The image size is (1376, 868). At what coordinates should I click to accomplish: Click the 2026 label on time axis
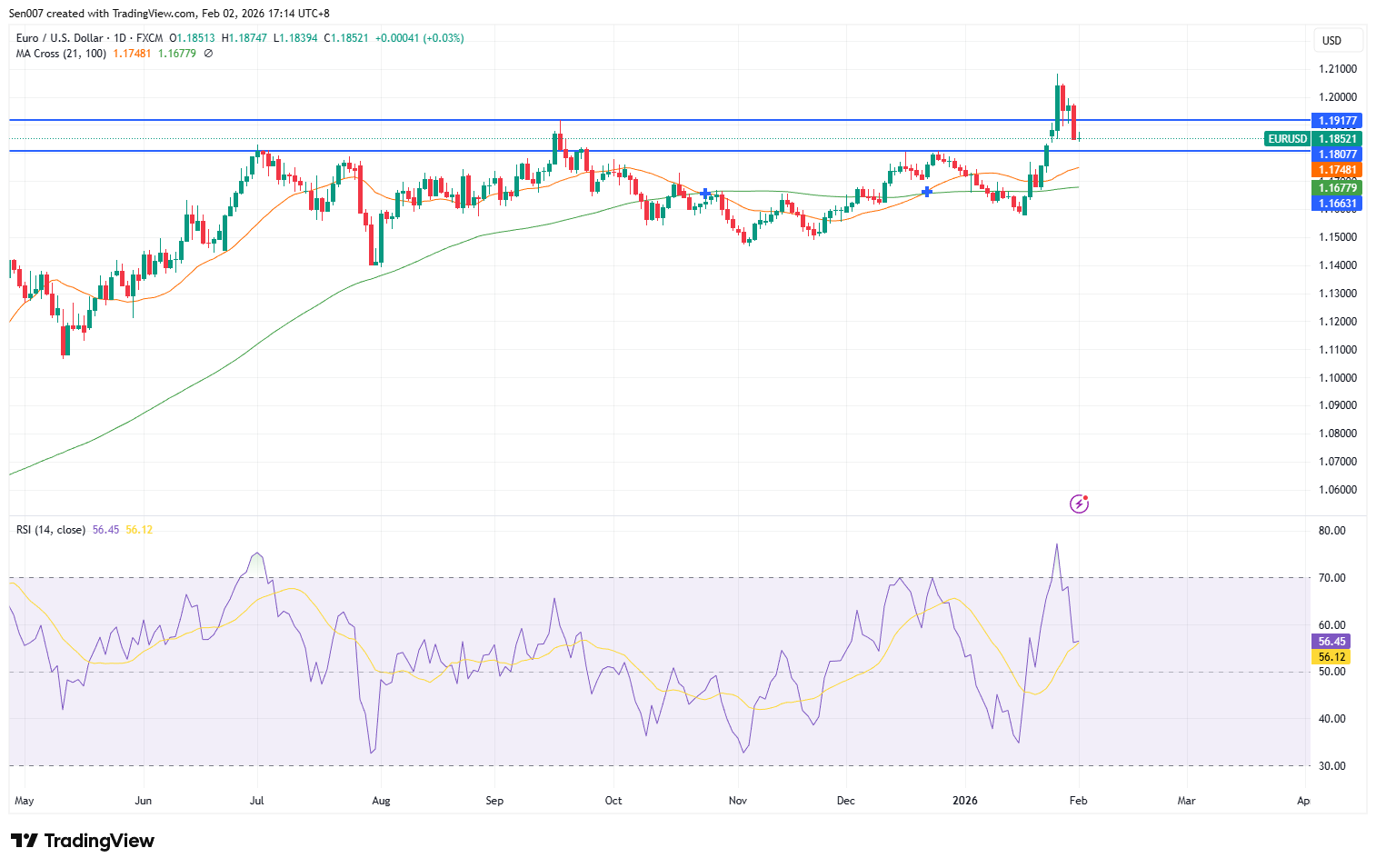tap(964, 801)
